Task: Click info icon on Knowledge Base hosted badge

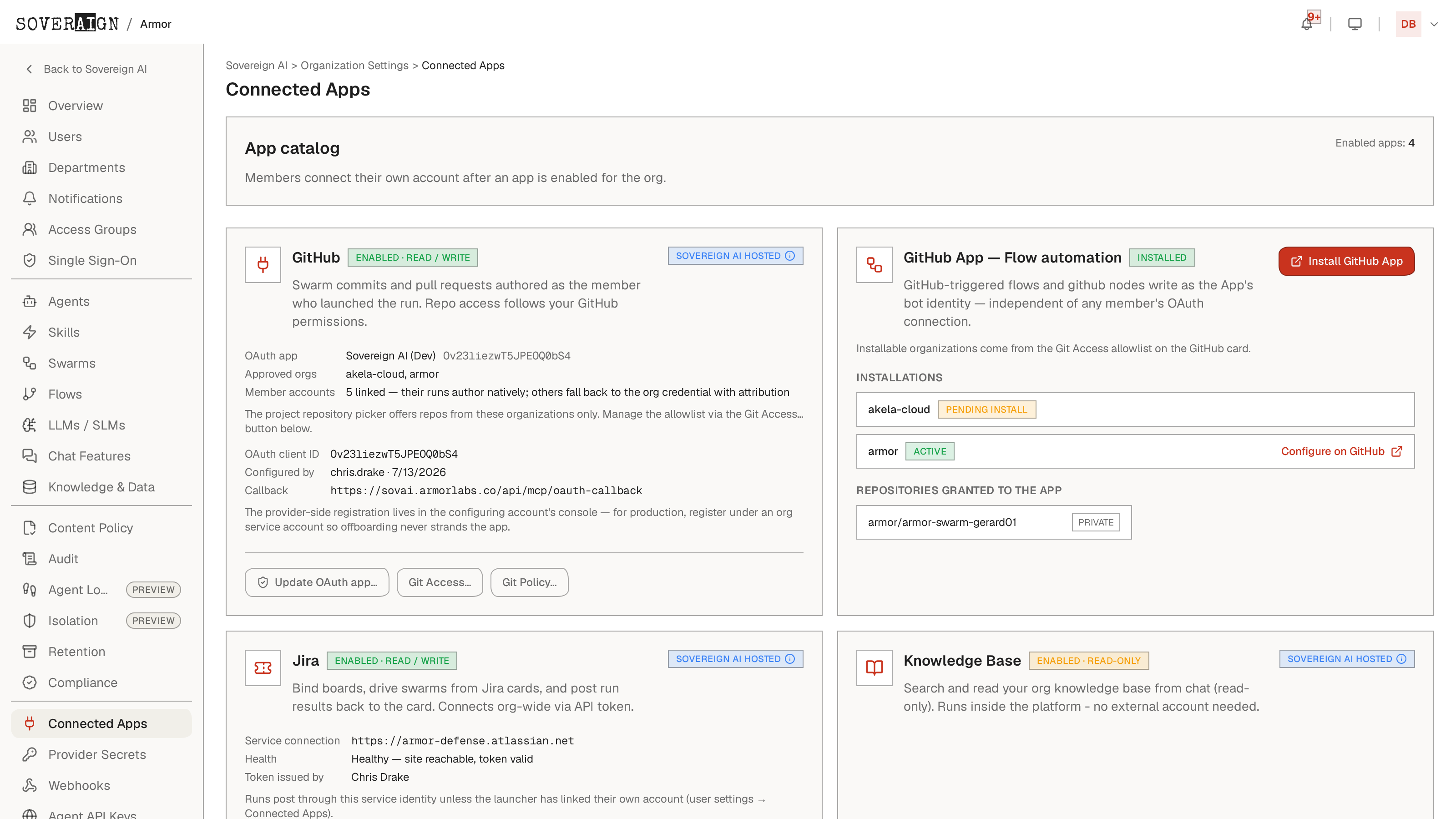Action: (x=1402, y=659)
